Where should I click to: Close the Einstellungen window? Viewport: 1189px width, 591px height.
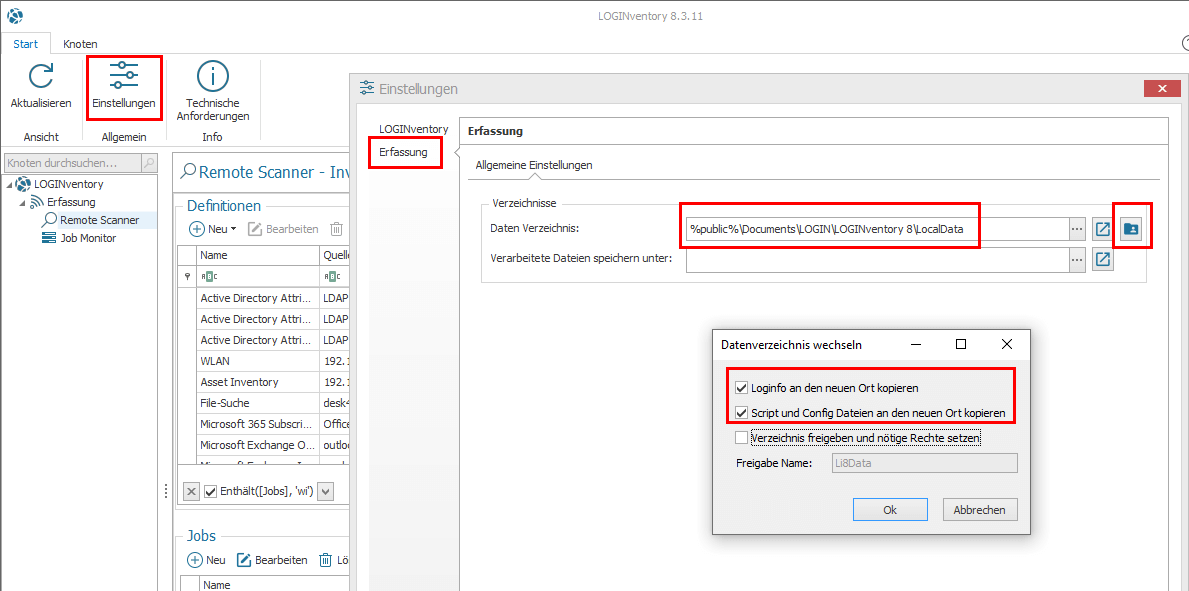pos(1162,89)
